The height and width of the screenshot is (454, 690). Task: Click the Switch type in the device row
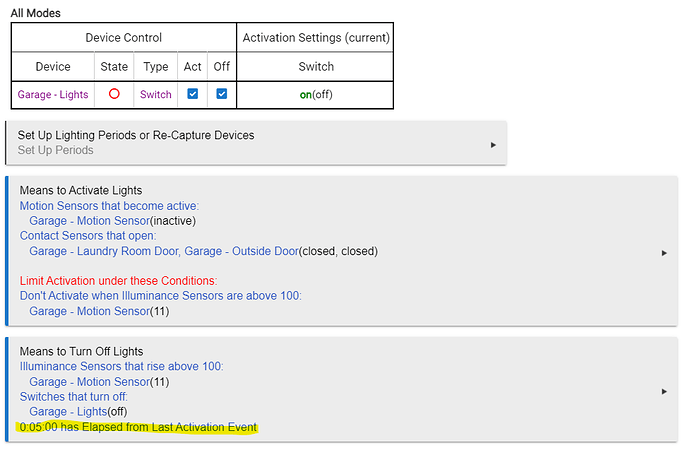[x=155, y=95]
